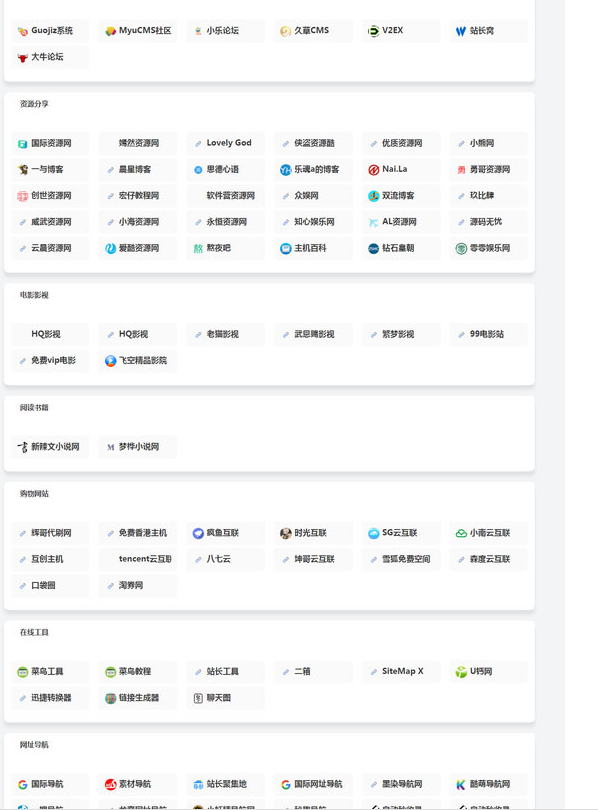
Task: Open 小南云互联 green cloud icon
Action: [x=461, y=534]
